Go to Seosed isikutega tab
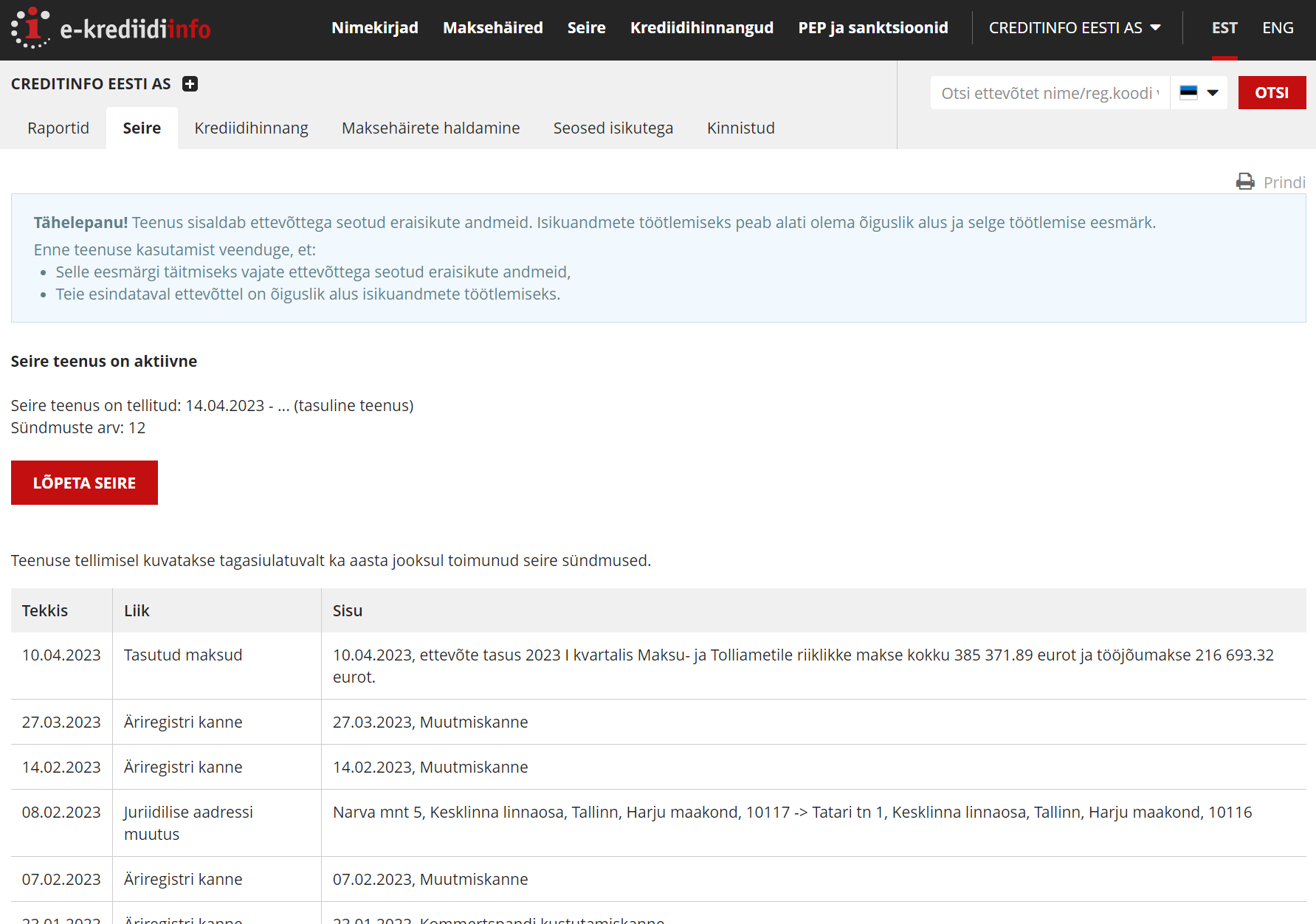Viewport: 1316px width, 924px height. click(x=613, y=128)
